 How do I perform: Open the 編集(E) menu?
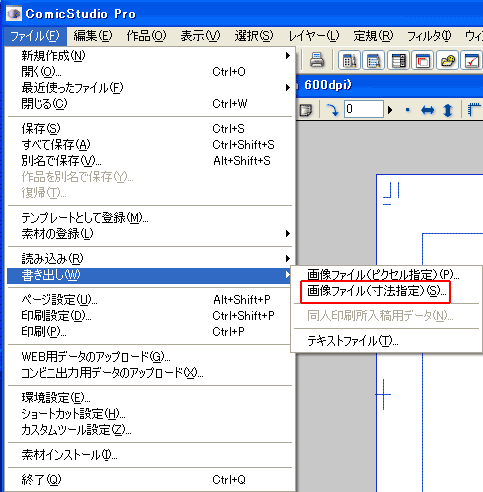[93, 36]
